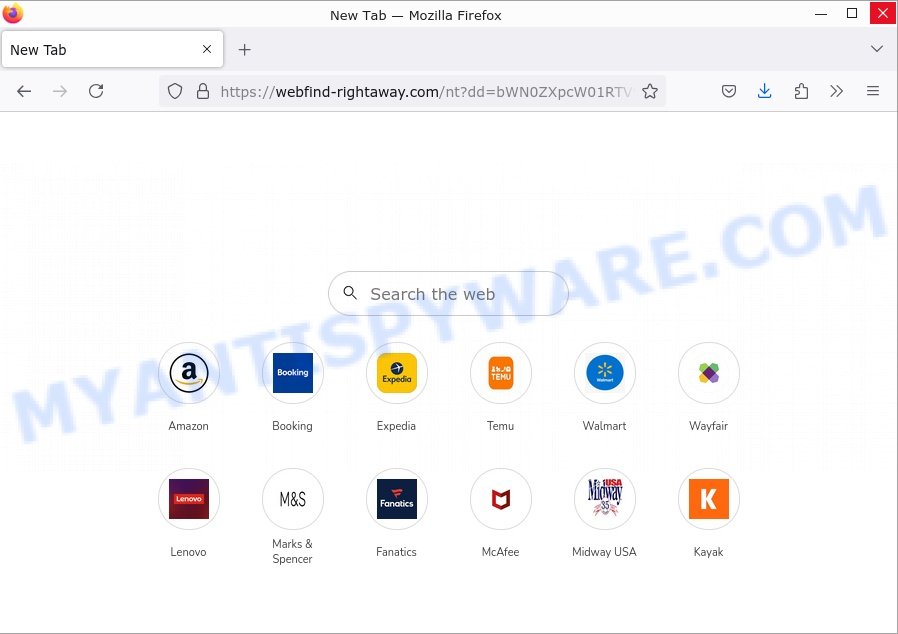This screenshot has height=634, width=898.
Task: Open the Extensions puzzle icon
Action: coord(801,91)
